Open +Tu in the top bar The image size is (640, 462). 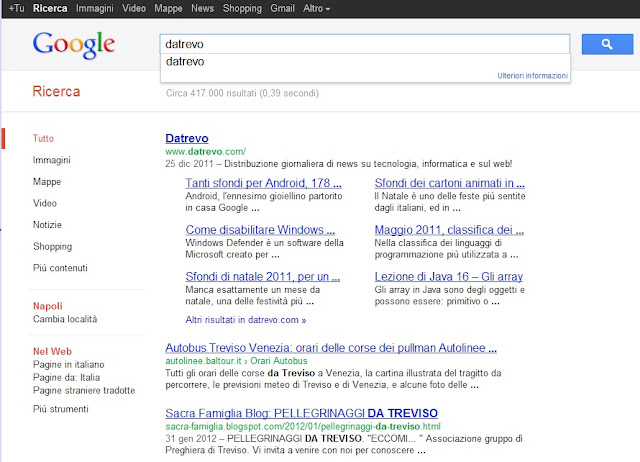(x=16, y=8)
